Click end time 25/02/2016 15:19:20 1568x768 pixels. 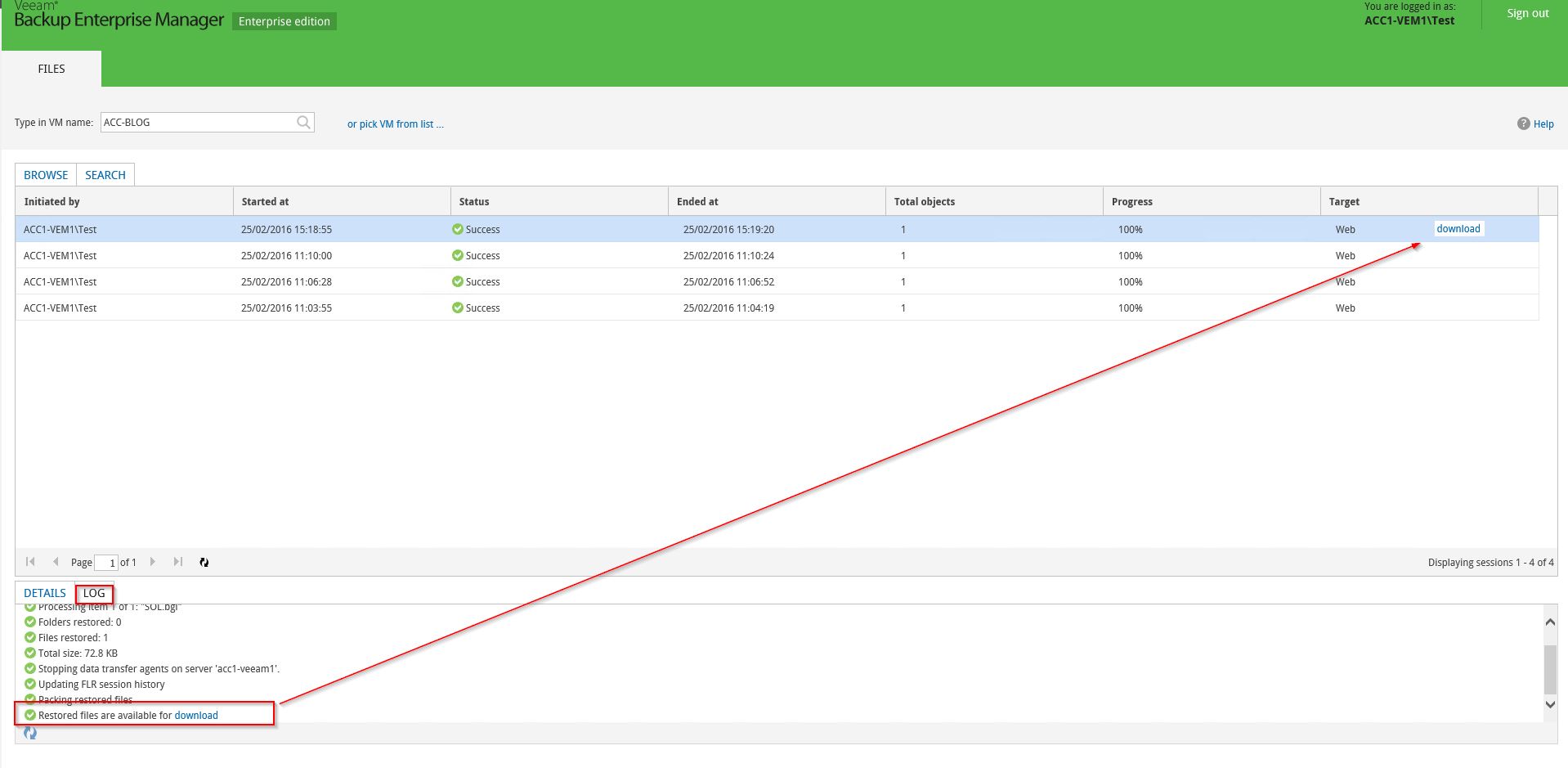pyautogui.click(x=728, y=230)
